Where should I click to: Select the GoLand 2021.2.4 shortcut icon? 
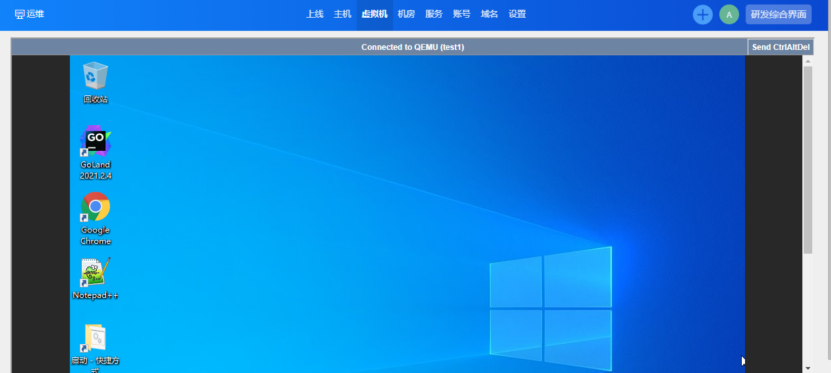coord(95,153)
